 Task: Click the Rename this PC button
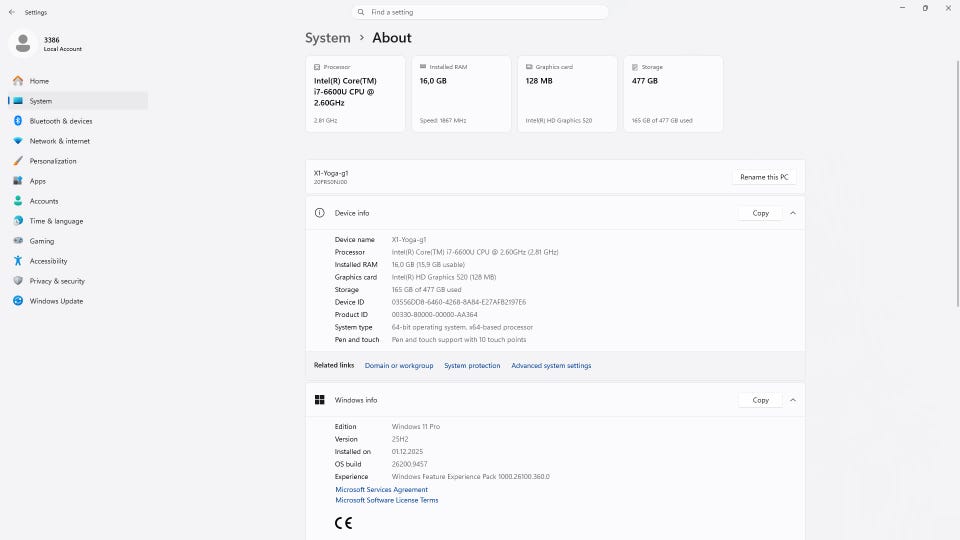(x=764, y=177)
